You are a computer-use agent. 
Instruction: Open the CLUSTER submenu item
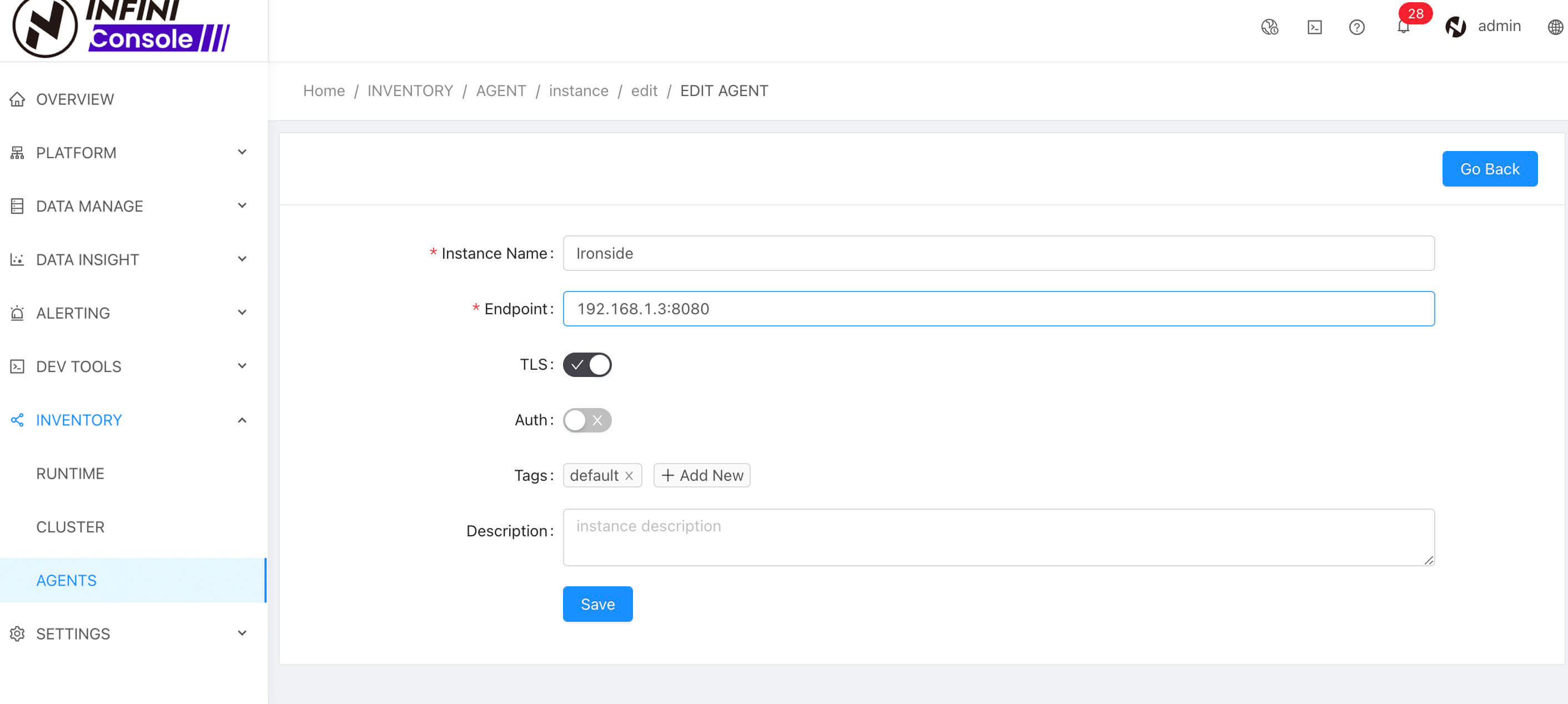click(x=70, y=527)
